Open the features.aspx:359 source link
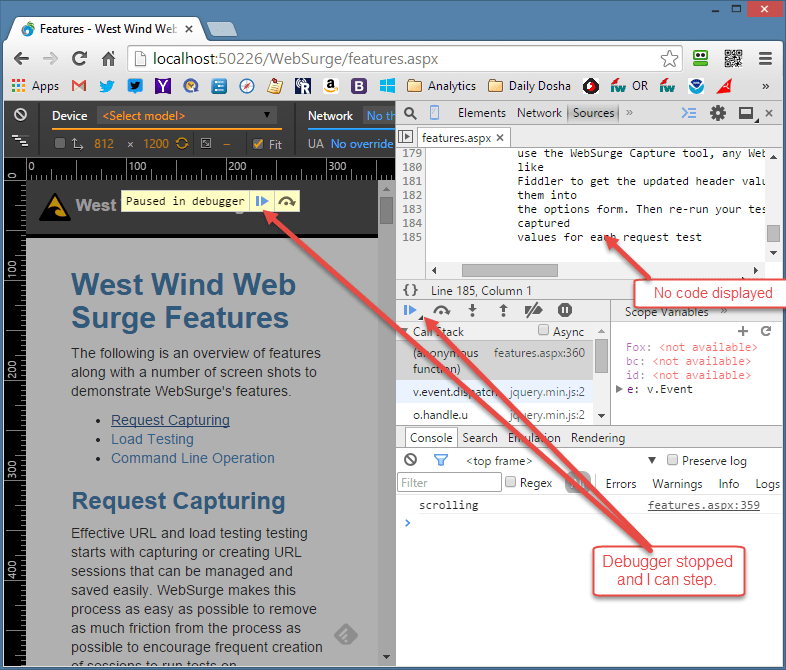 coord(703,505)
